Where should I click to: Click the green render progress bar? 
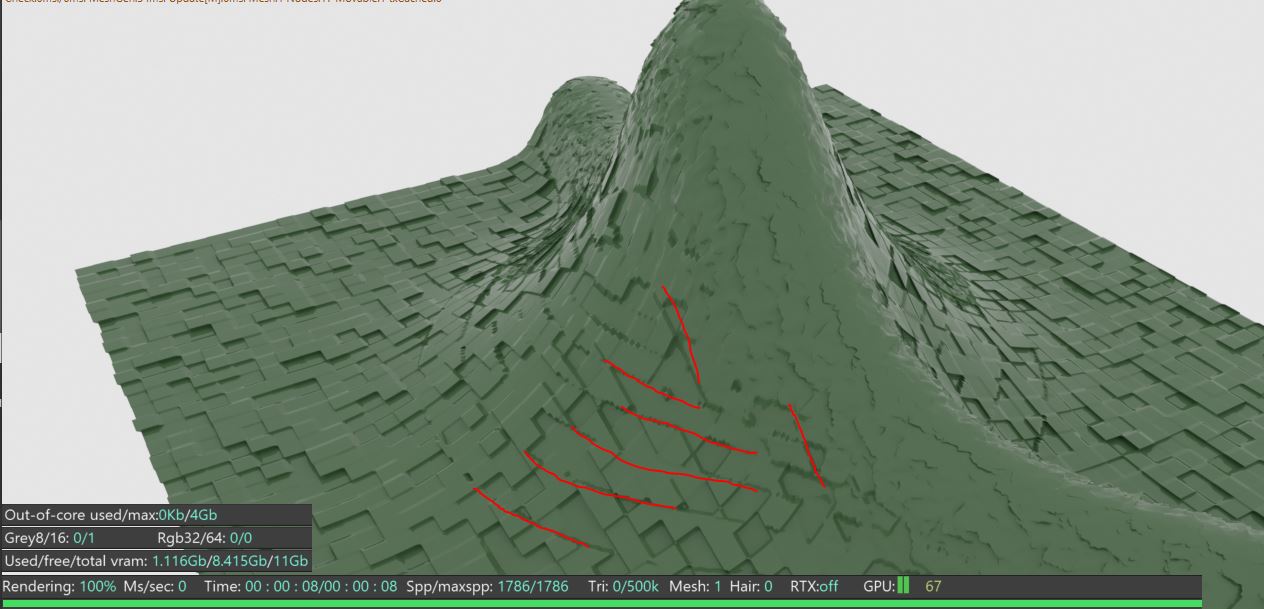point(601,604)
